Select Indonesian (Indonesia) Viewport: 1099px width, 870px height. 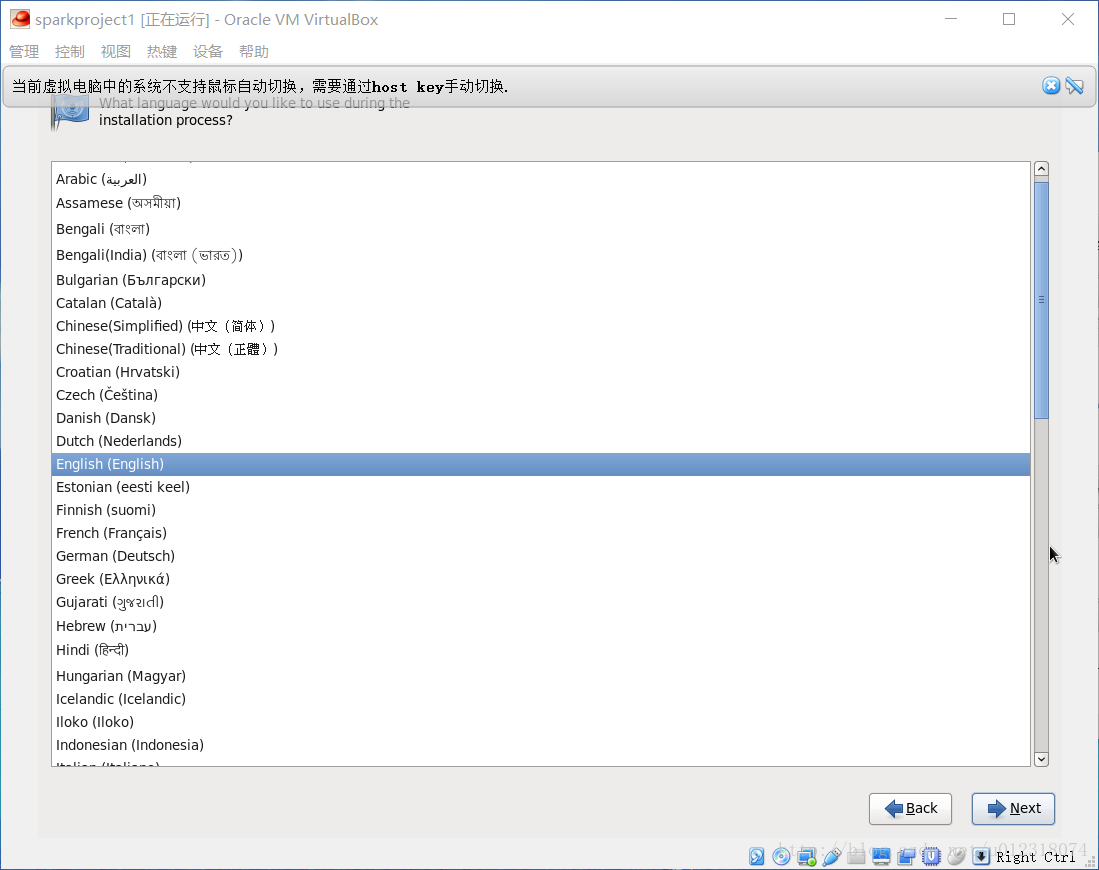pos(540,745)
